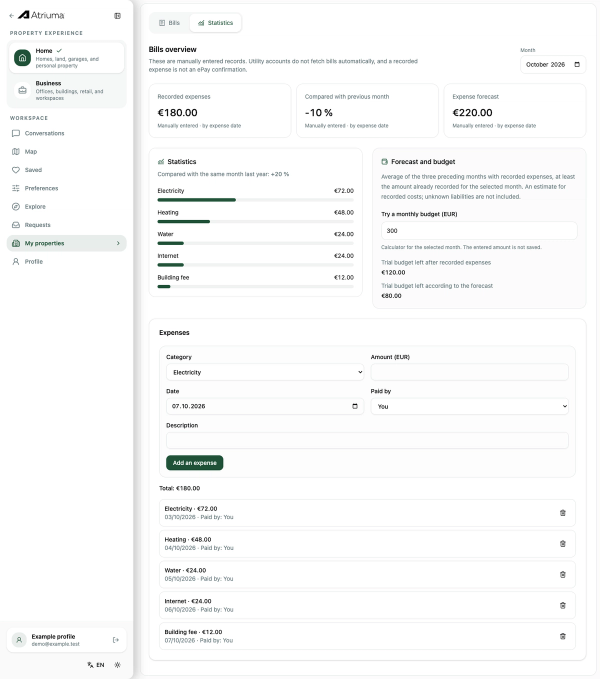
Task: Click the My properties building icon
Action: (16, 243)
